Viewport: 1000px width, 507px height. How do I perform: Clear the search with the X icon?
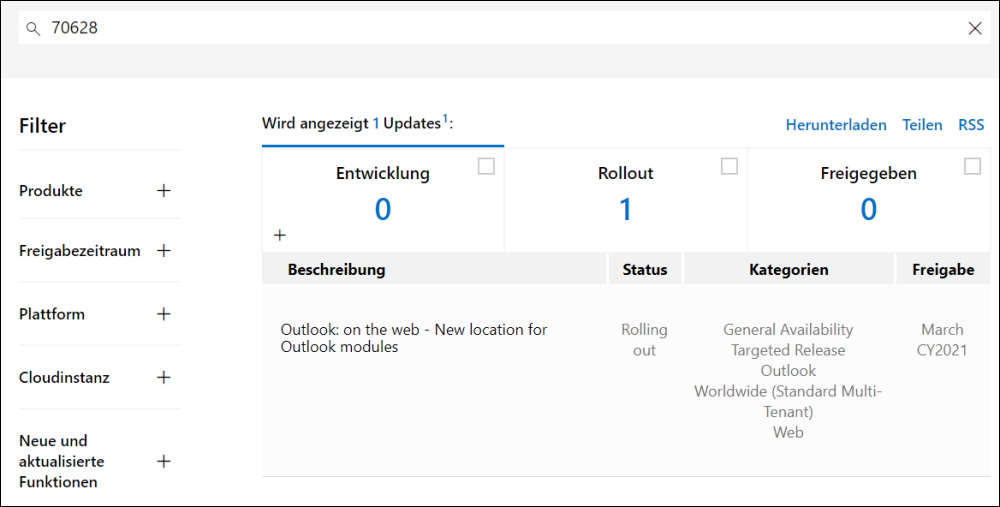click(x=974, y=28)
